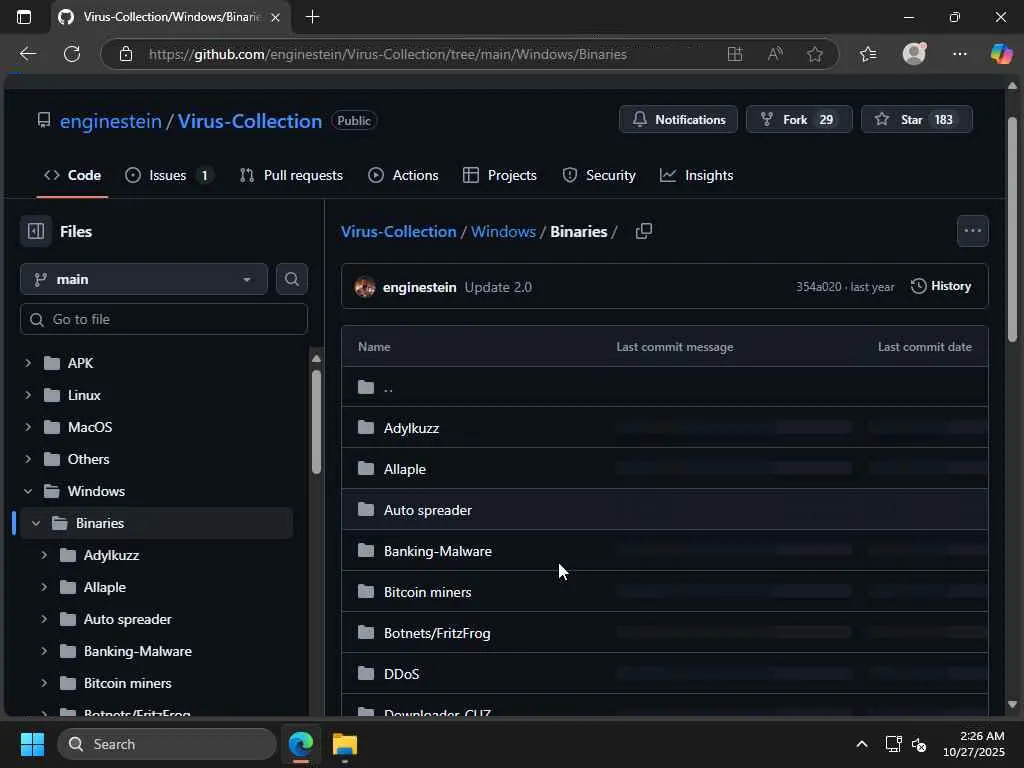
Task: Add this page to favorites with the star icon
Action: [814, 54]
